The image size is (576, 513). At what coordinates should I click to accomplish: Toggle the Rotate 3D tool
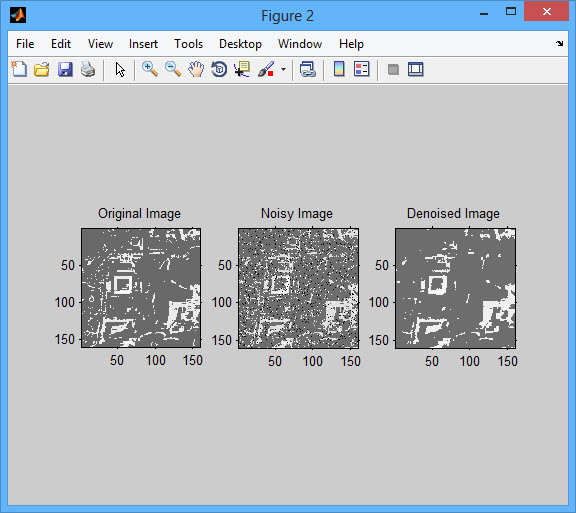point(219,69)
